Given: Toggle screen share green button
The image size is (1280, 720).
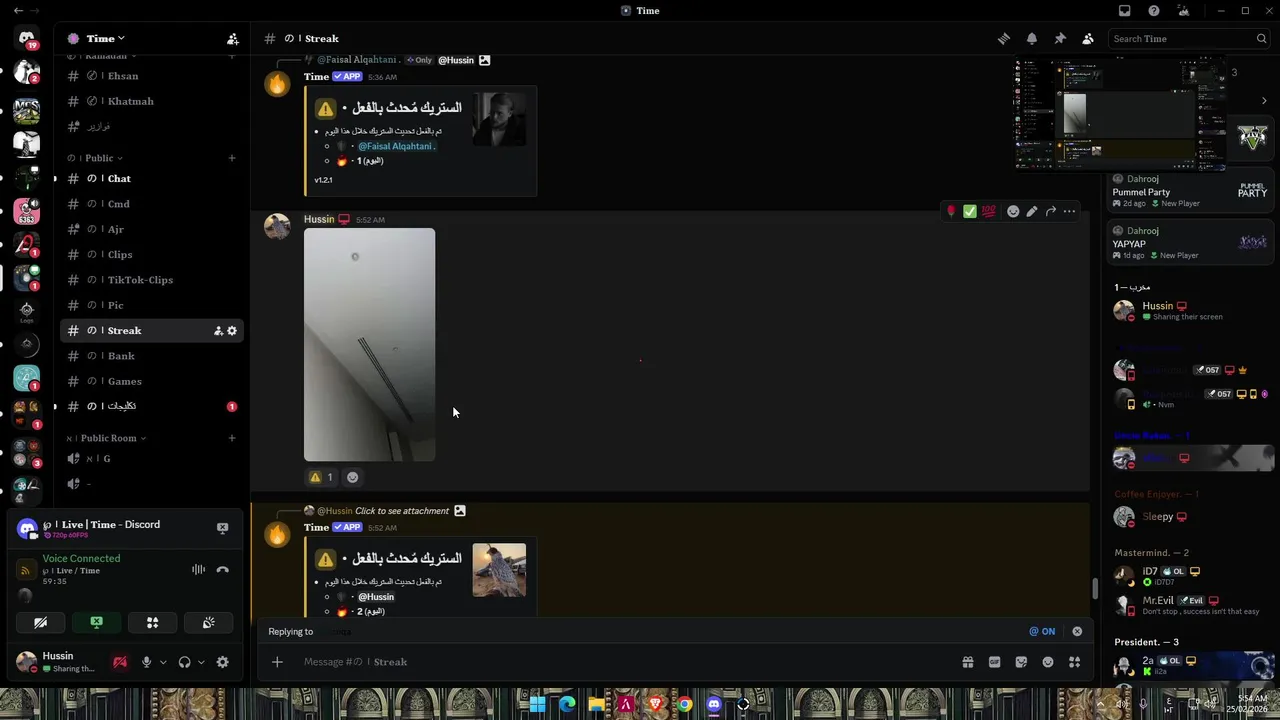Looking at the screenshot, I should pos(96,622).
